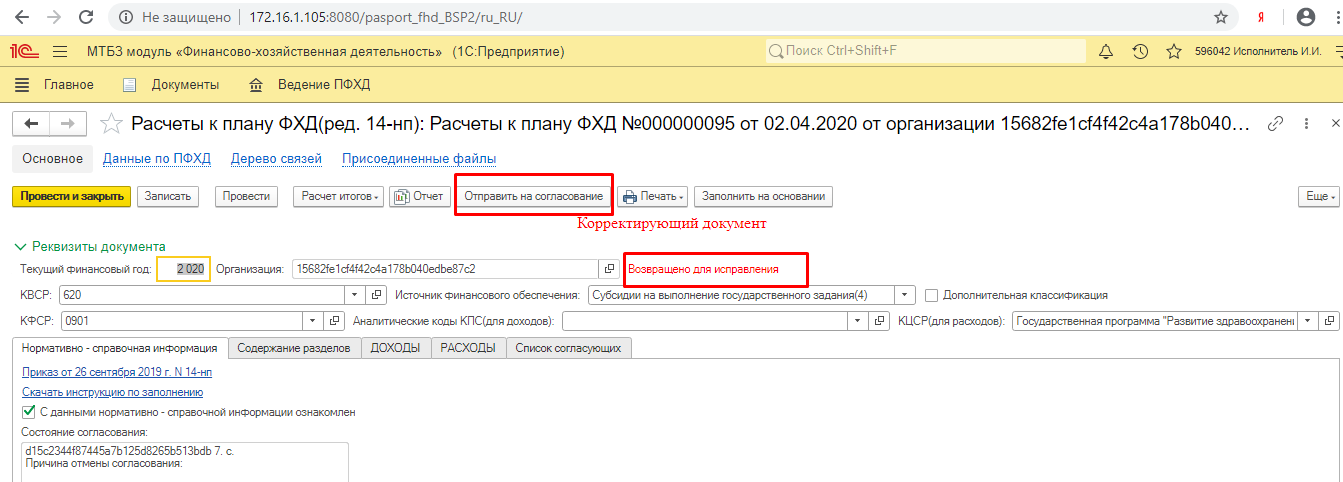1343x482 pixels.
Task: Click Состояние согласования text area
Action: [x=185, y=462]
